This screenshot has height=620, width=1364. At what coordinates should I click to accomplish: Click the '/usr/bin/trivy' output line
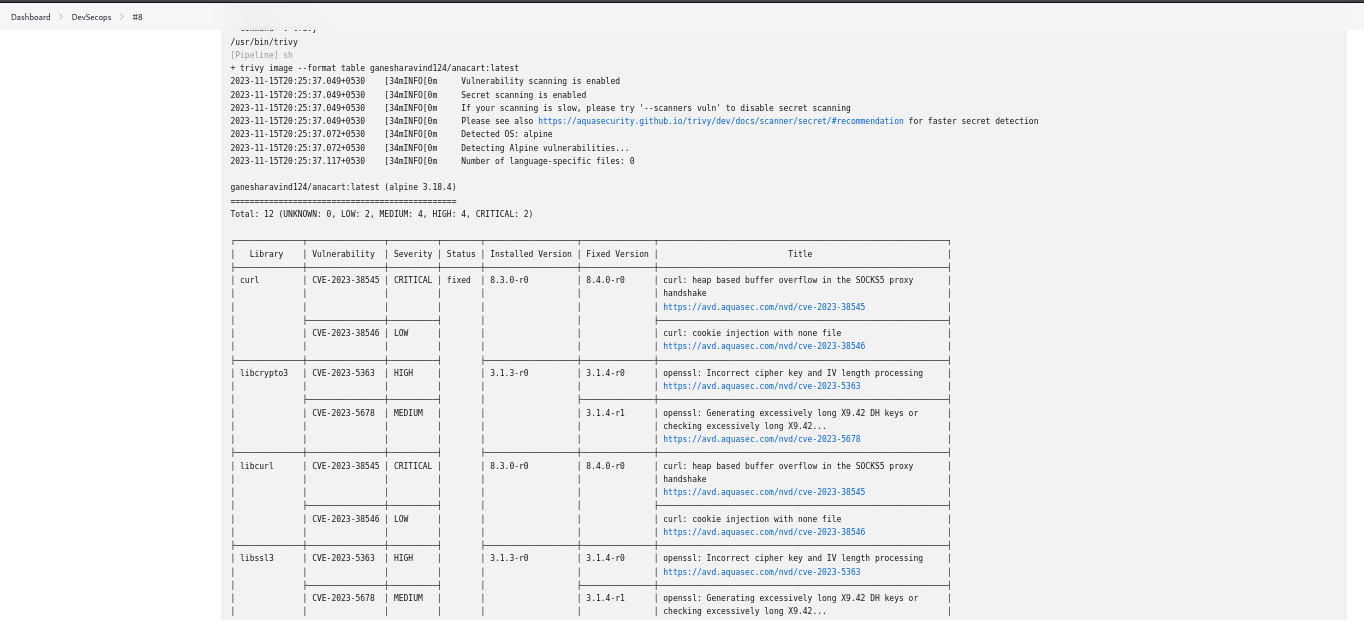click(264, 42)
